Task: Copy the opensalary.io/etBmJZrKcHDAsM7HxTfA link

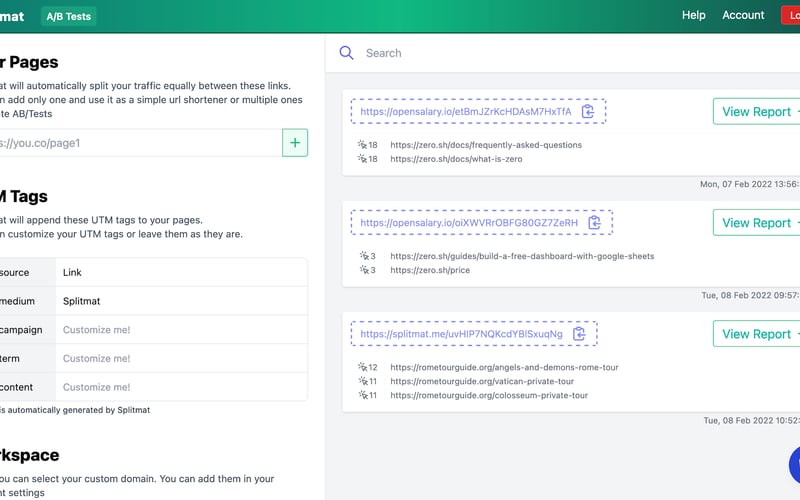Action: [x=588, y=111]
